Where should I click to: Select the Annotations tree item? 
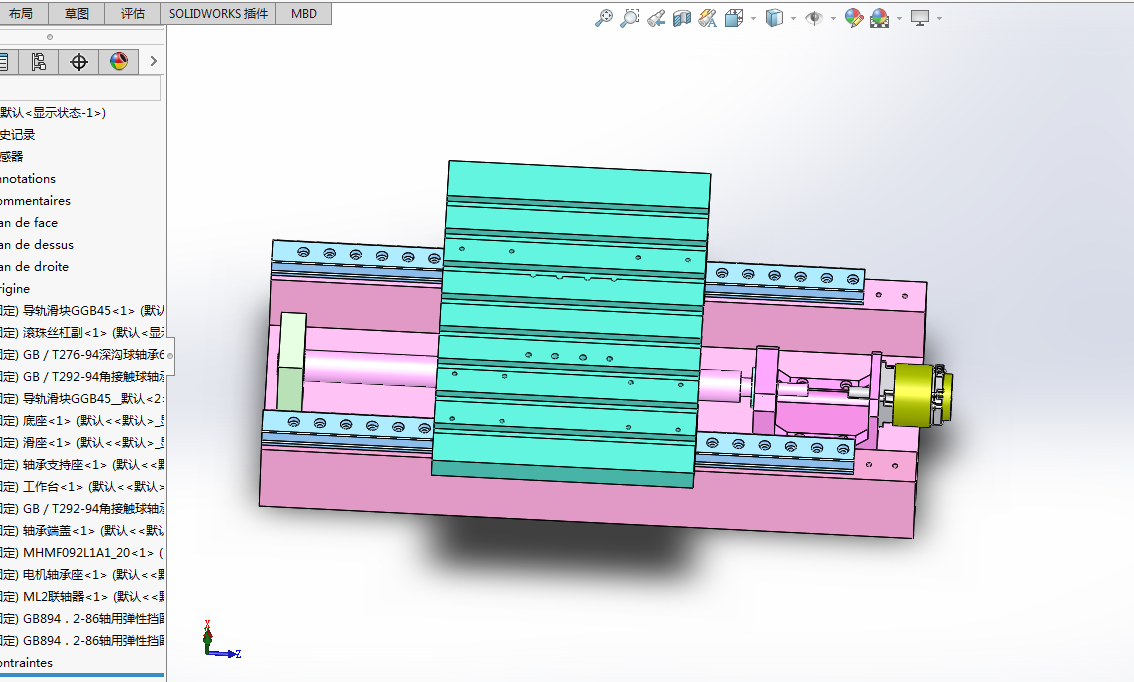27,179
